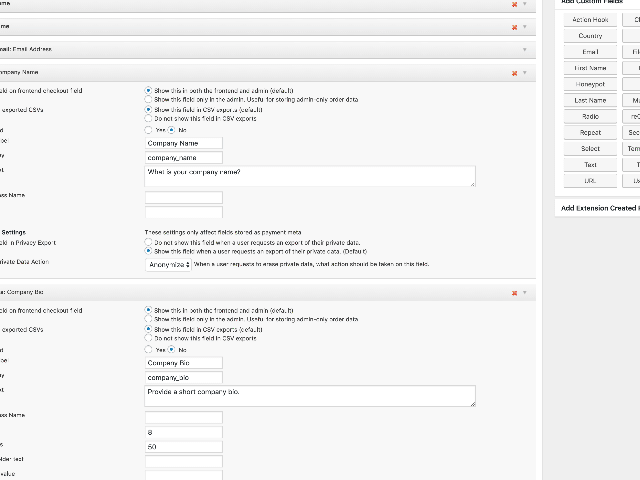Open the Anonymize private data action dropdown
This screenshot has width=640, height=480.
tap(168, 264)
